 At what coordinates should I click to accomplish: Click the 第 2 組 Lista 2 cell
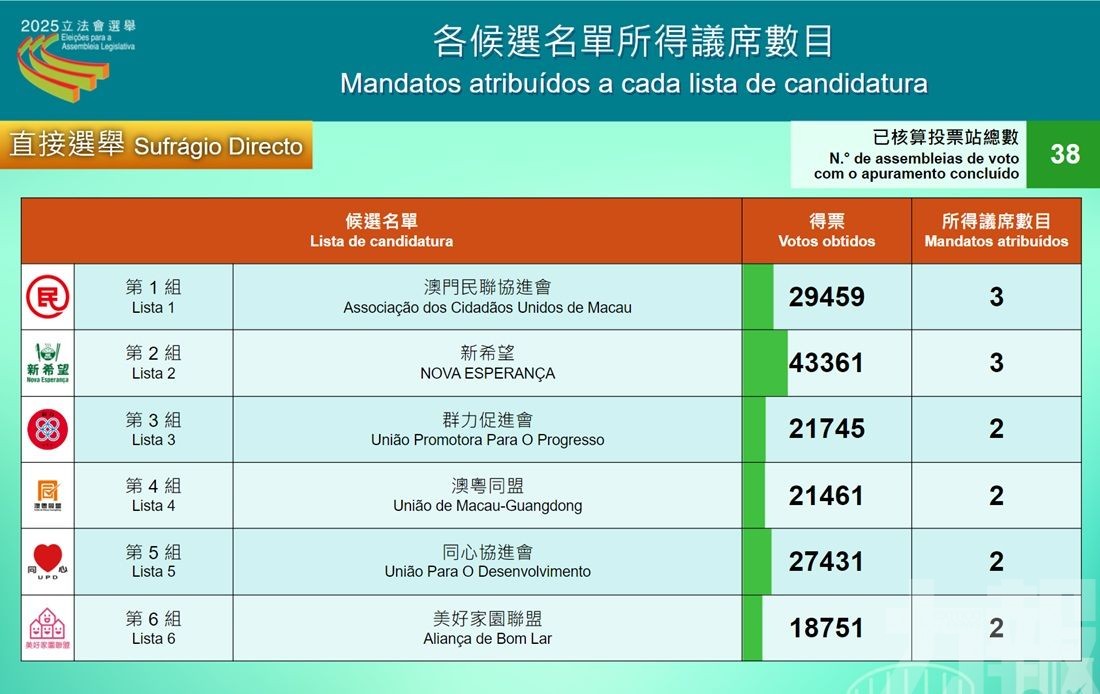tap(154, 363)
